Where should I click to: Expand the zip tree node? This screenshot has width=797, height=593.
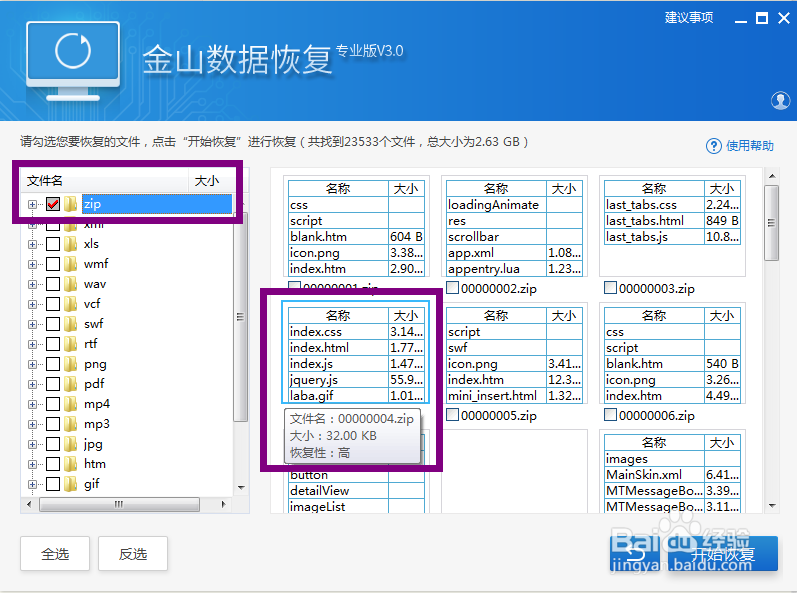[x=33, y=204]
